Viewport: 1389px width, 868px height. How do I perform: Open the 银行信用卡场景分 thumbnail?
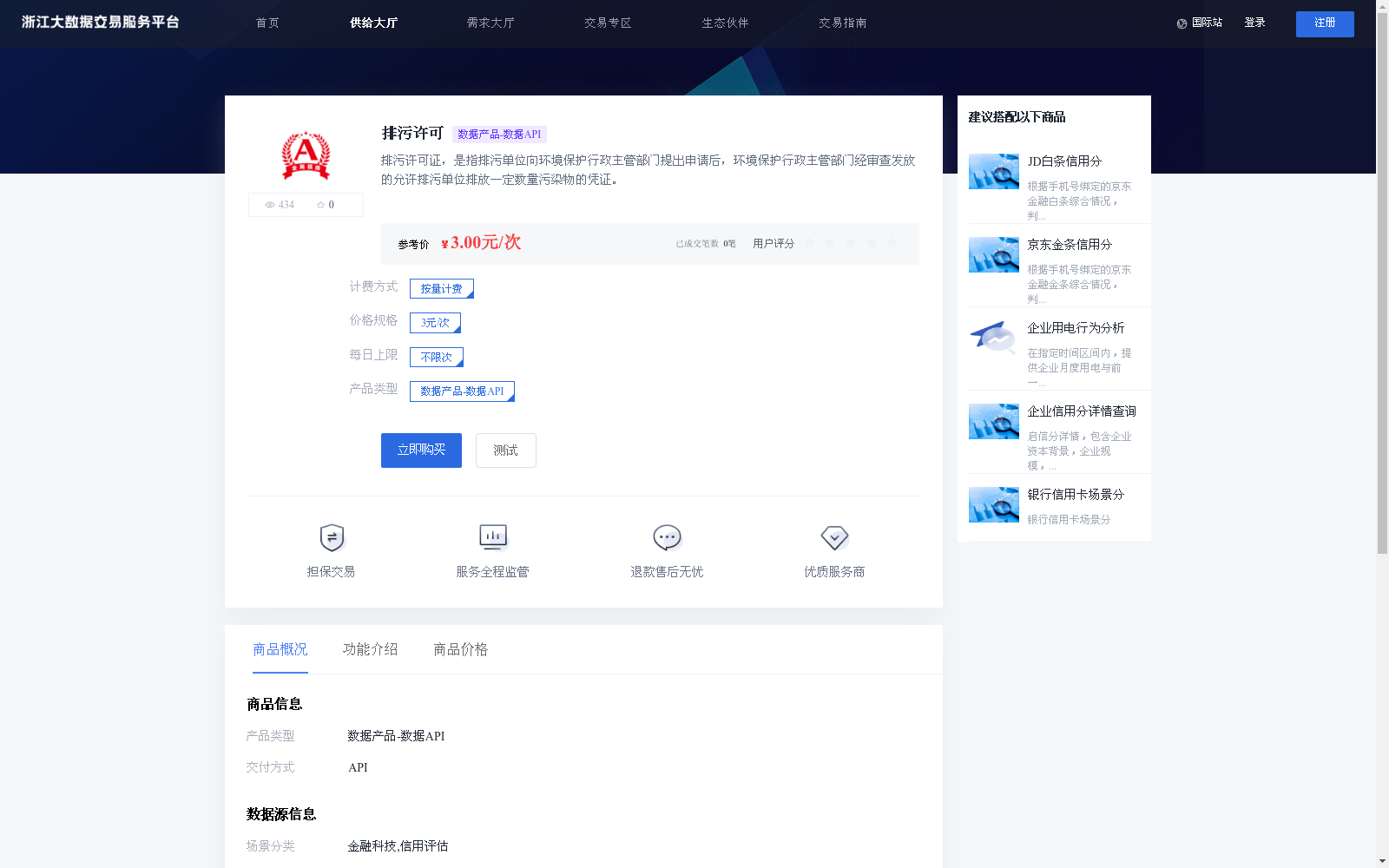click(994, 504)
